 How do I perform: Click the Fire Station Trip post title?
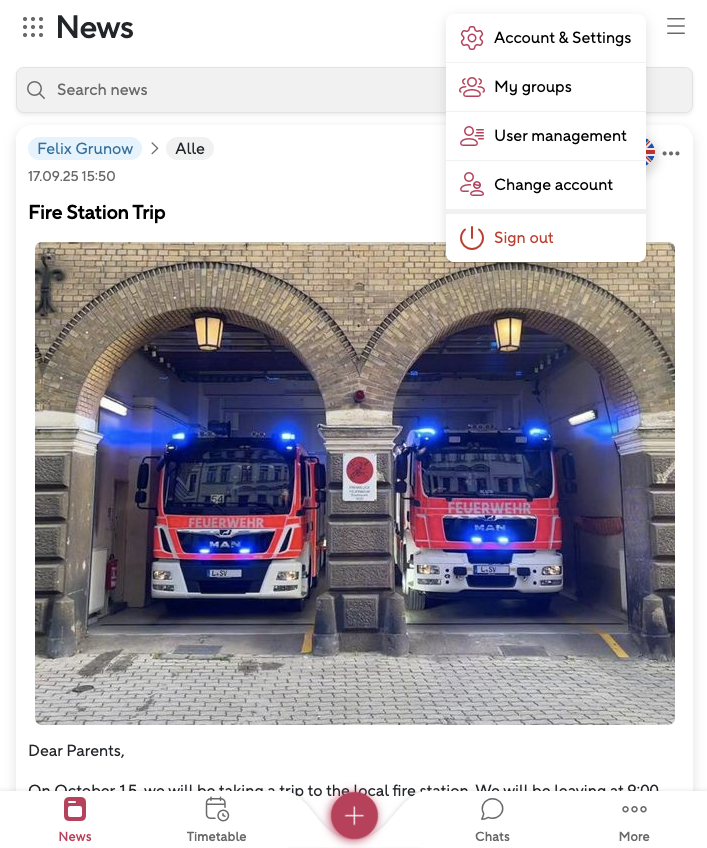tap(97, 213)
